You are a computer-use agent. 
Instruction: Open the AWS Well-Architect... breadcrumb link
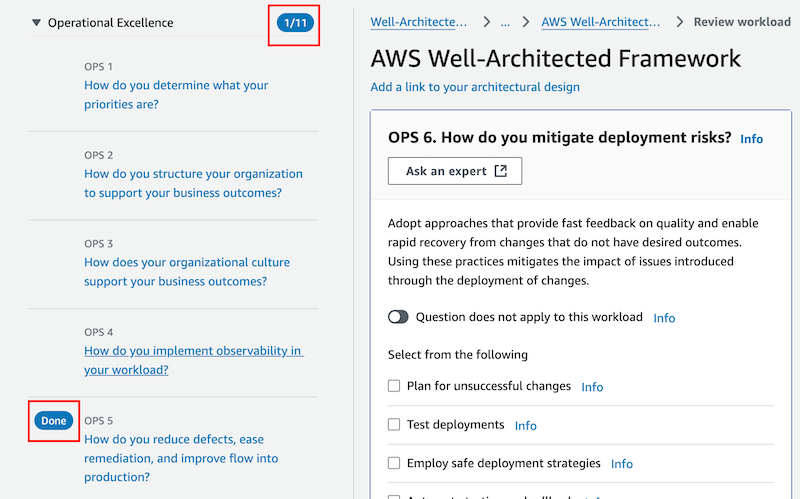tap(601, 22)
